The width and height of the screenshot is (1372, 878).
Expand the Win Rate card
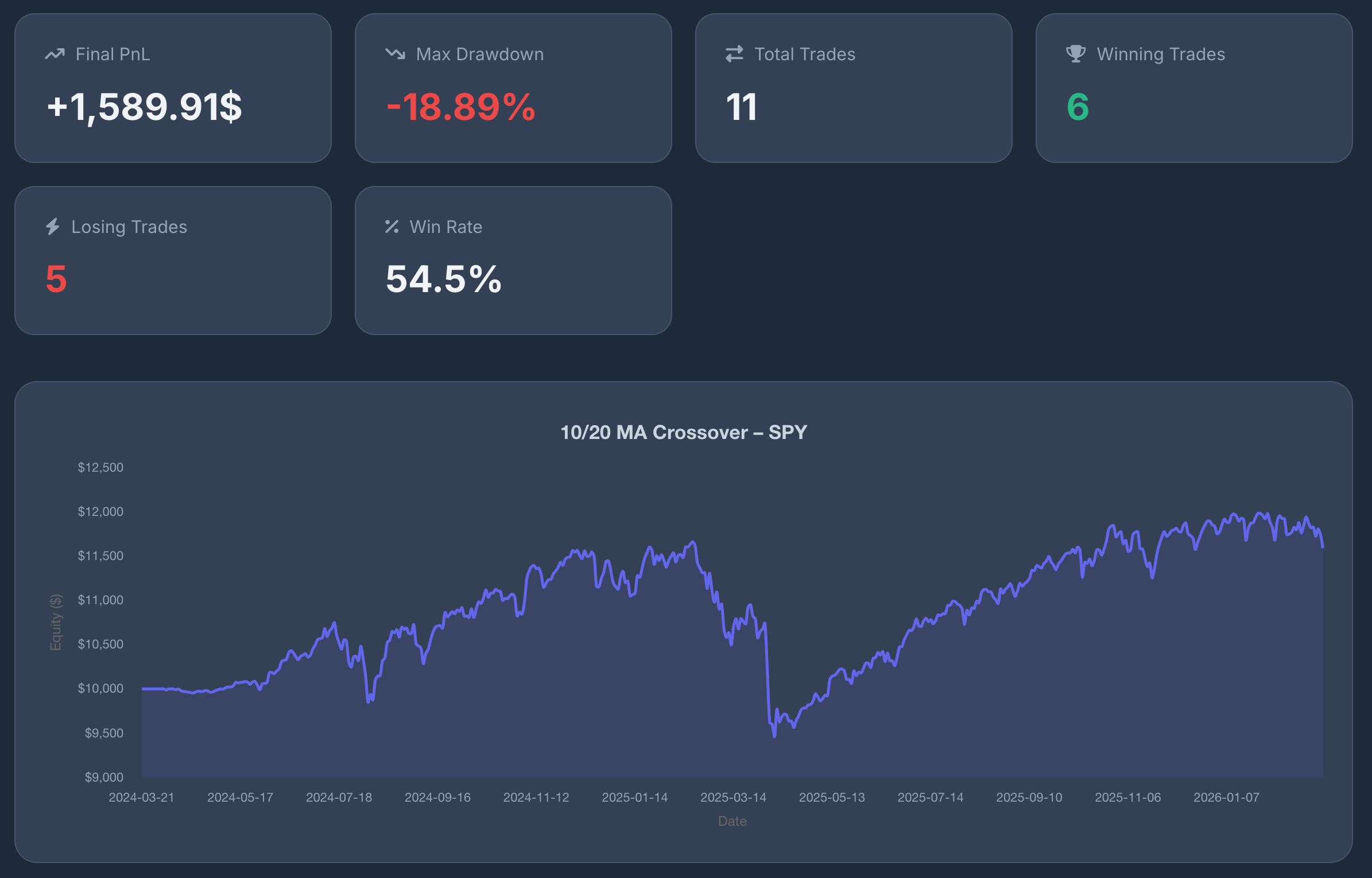click(x=513, y=261)
